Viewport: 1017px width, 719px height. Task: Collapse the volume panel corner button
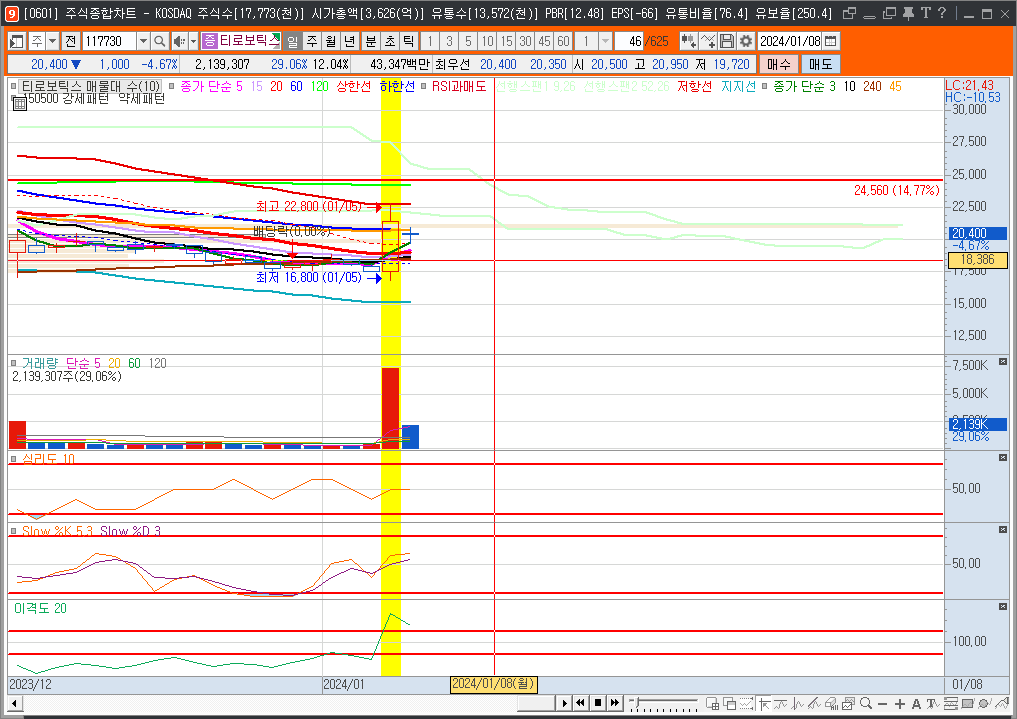(1003, 362)
